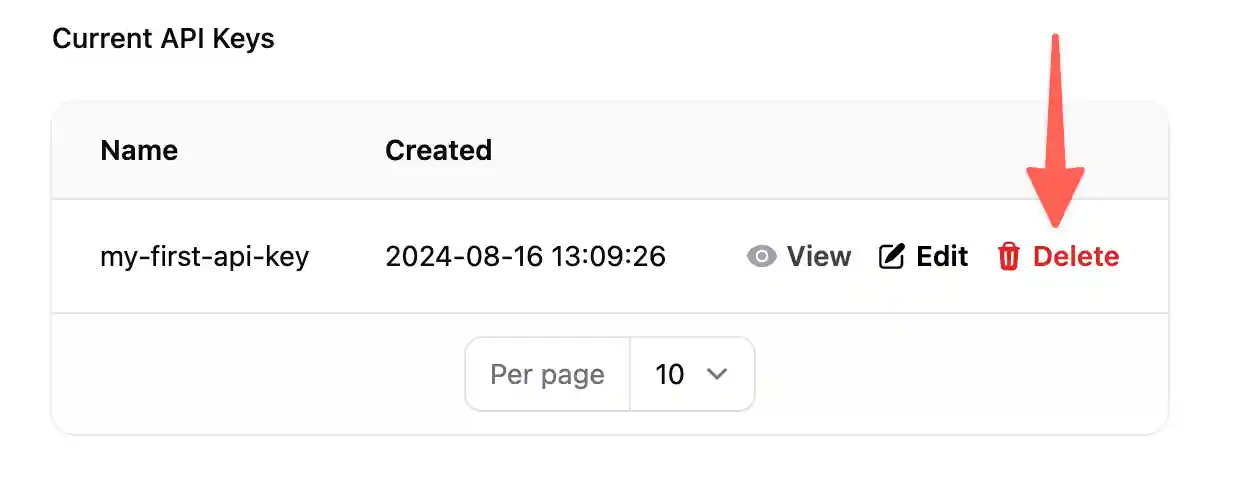Image resolution: width=1250 pixels, height=490 pixels.
Task: Click the eye icon beside View
Action: 762,257
